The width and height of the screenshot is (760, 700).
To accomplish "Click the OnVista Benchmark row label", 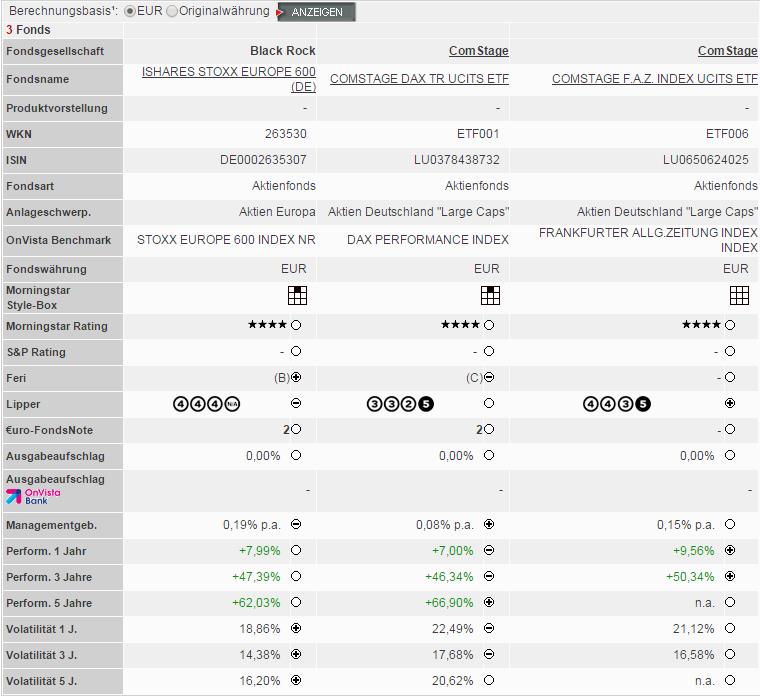I will click(x=59, y=240).
